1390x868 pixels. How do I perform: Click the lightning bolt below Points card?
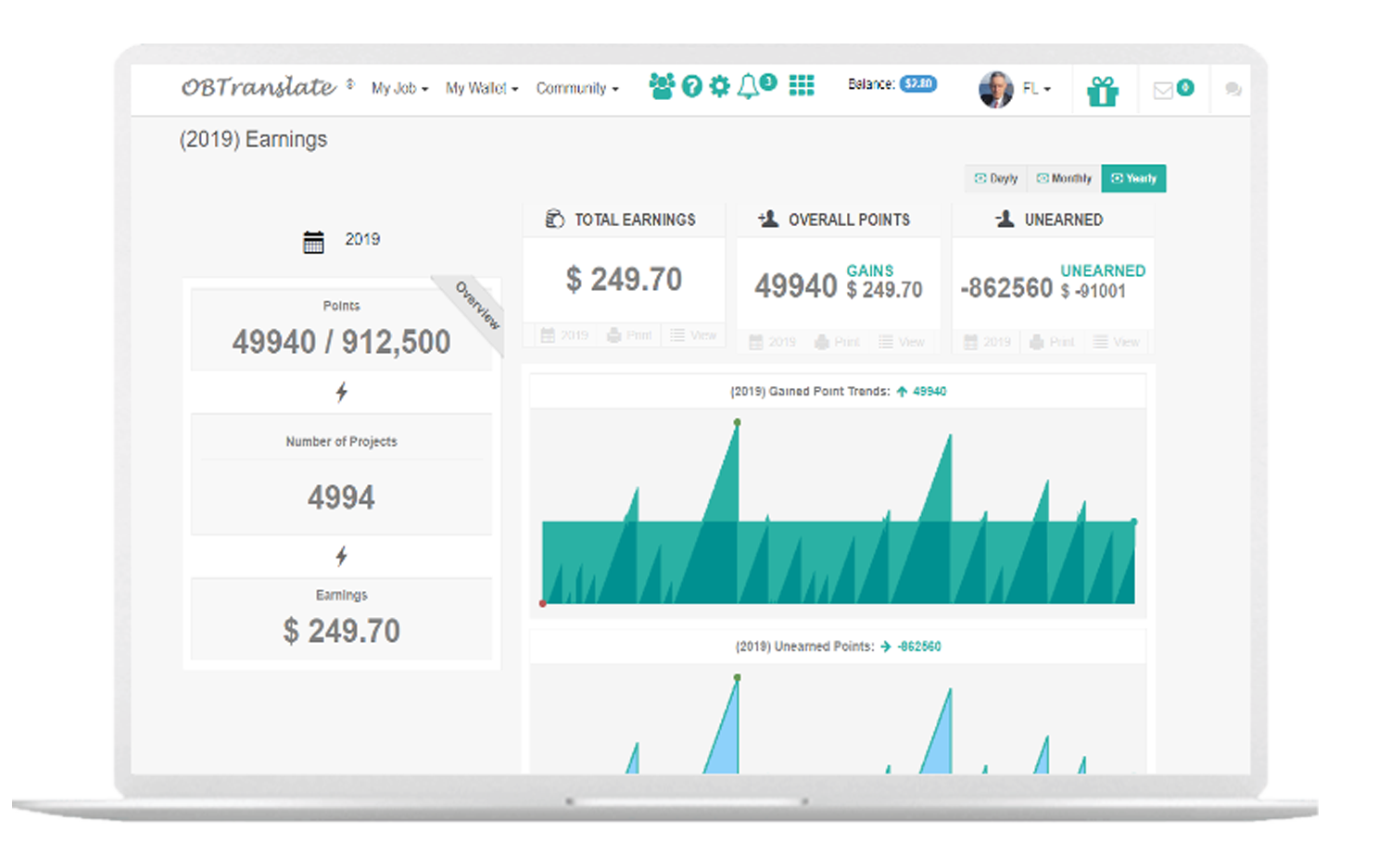[342, 392]
